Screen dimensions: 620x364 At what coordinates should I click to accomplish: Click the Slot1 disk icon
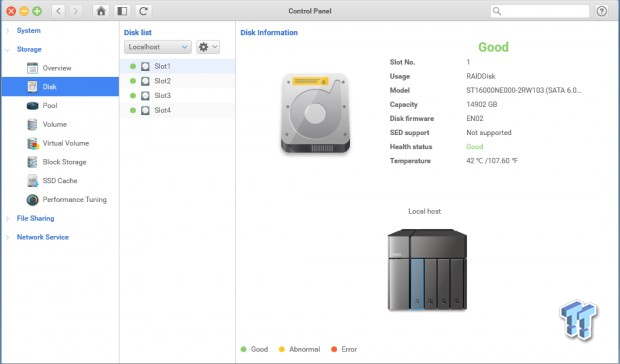[146, 66]
